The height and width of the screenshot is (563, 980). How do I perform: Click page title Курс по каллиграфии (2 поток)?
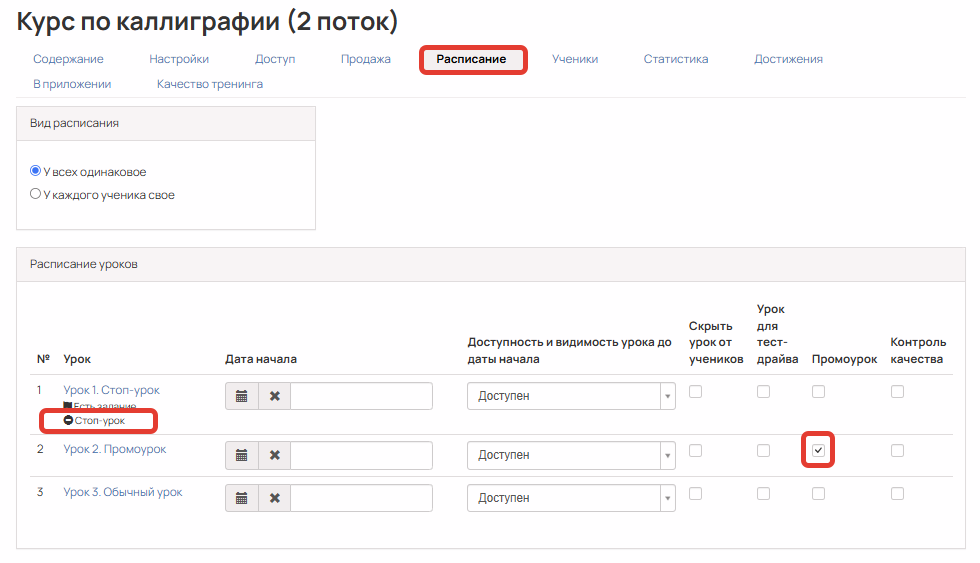pyautogui.click(x=207, y=22)
